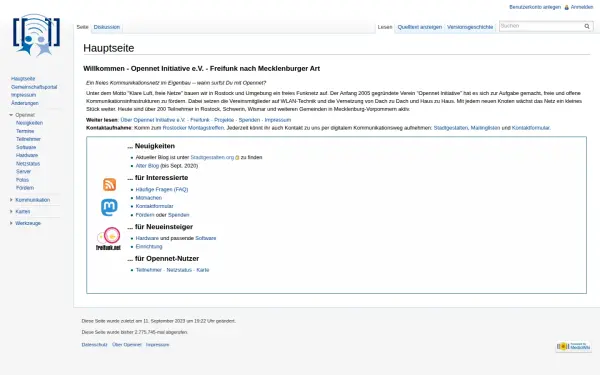Viewport: 600px width, 375px height.
Task: Follow the Projekte link
Action: coord(224,120)
